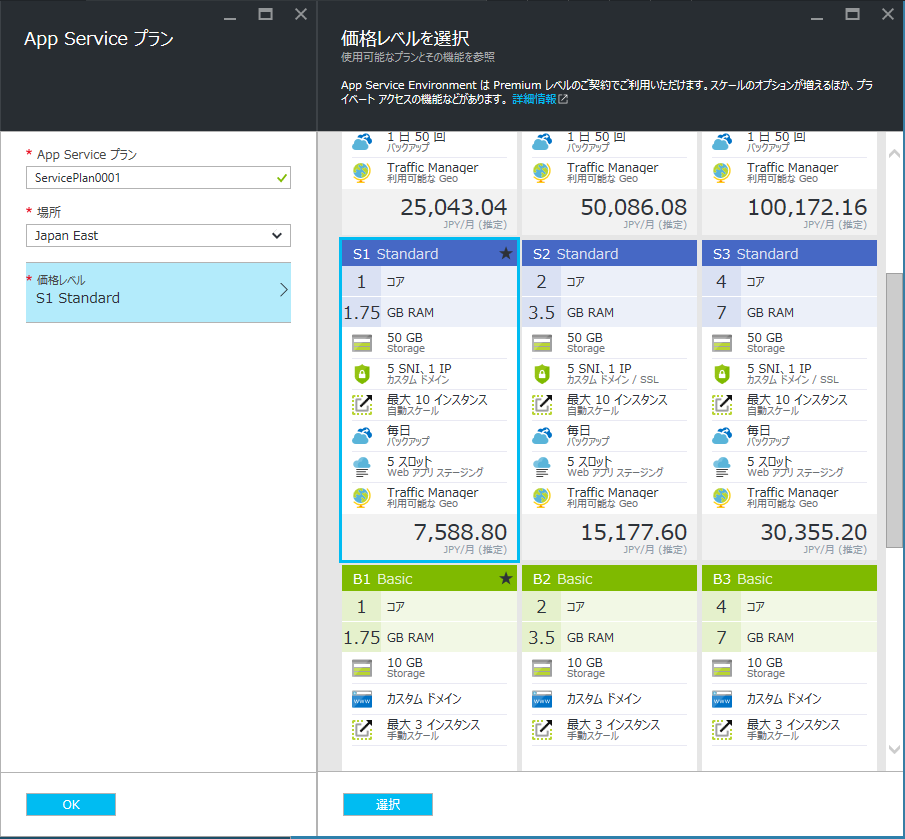Click the S1 Standard storage icon

tap(362, 343)
